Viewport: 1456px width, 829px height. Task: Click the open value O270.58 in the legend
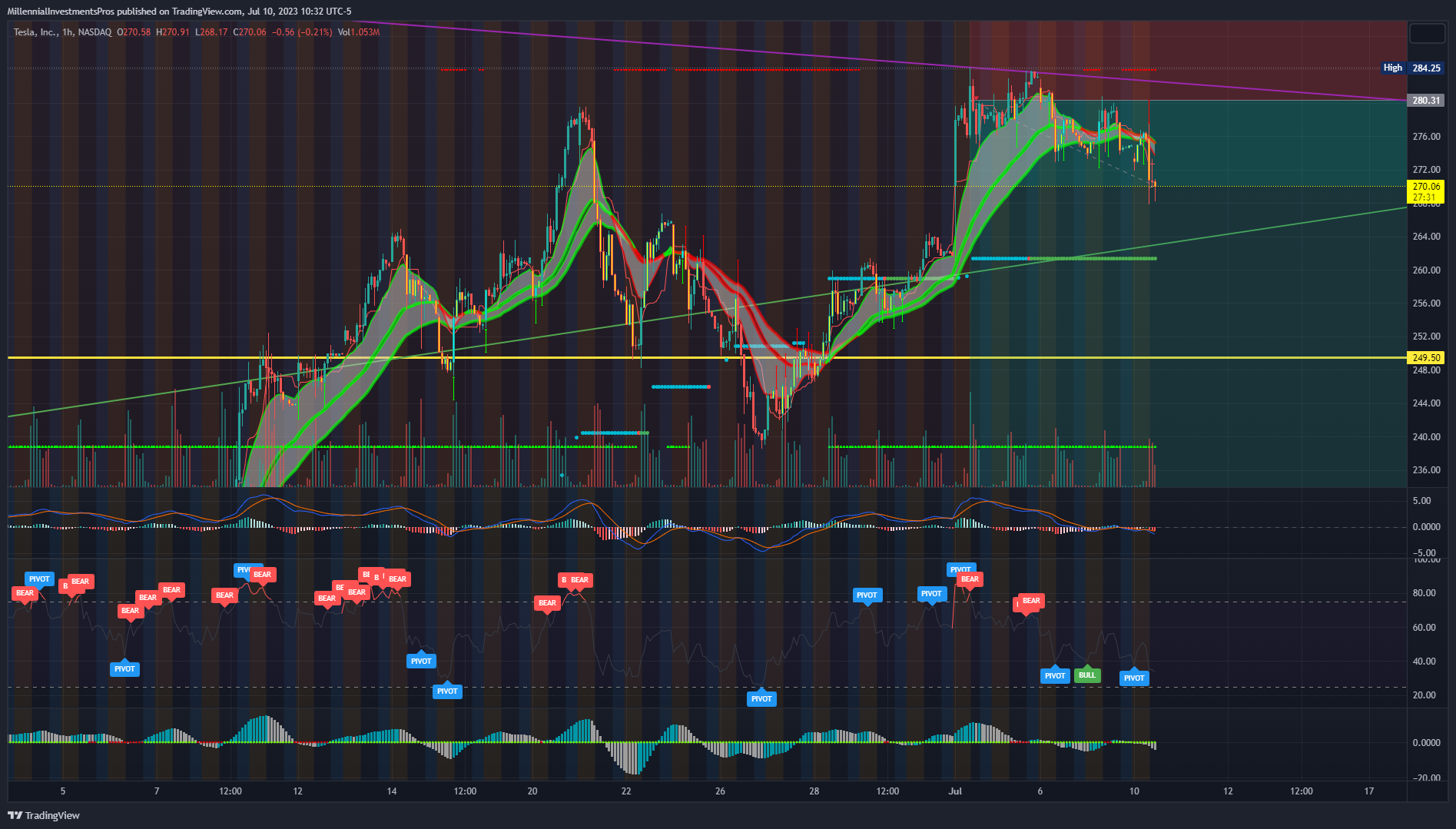pyautogui.click(x=134, y=32)
